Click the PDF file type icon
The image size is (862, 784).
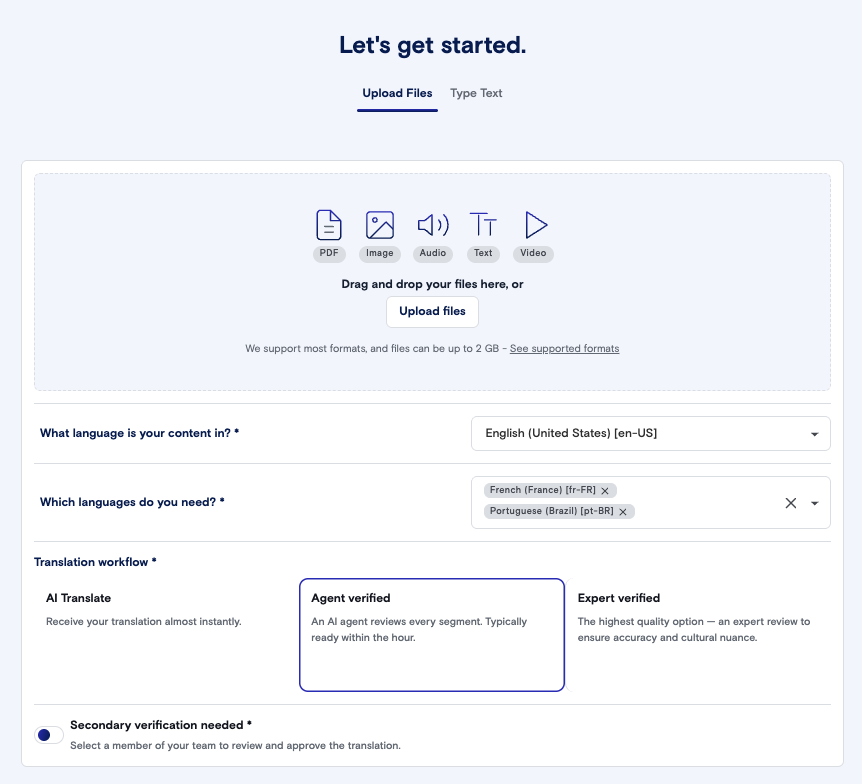click(x=329, y=225)
